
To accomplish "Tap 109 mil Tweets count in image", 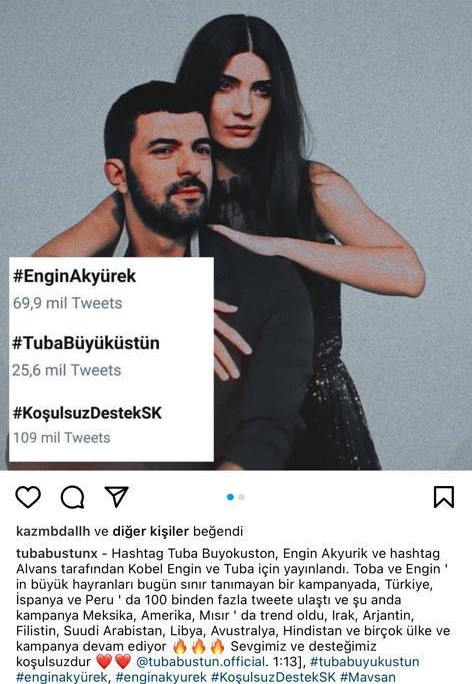I will (x=62, y=438).
